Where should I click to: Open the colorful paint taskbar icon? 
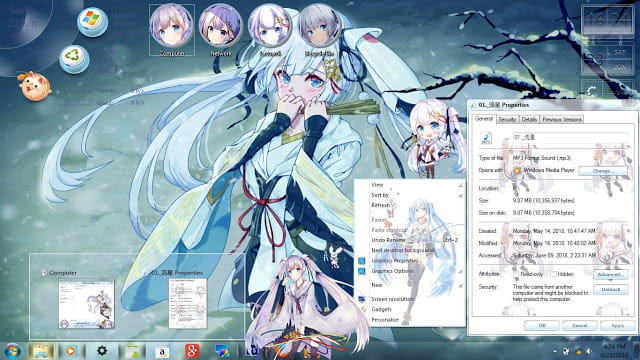point(222,351)
